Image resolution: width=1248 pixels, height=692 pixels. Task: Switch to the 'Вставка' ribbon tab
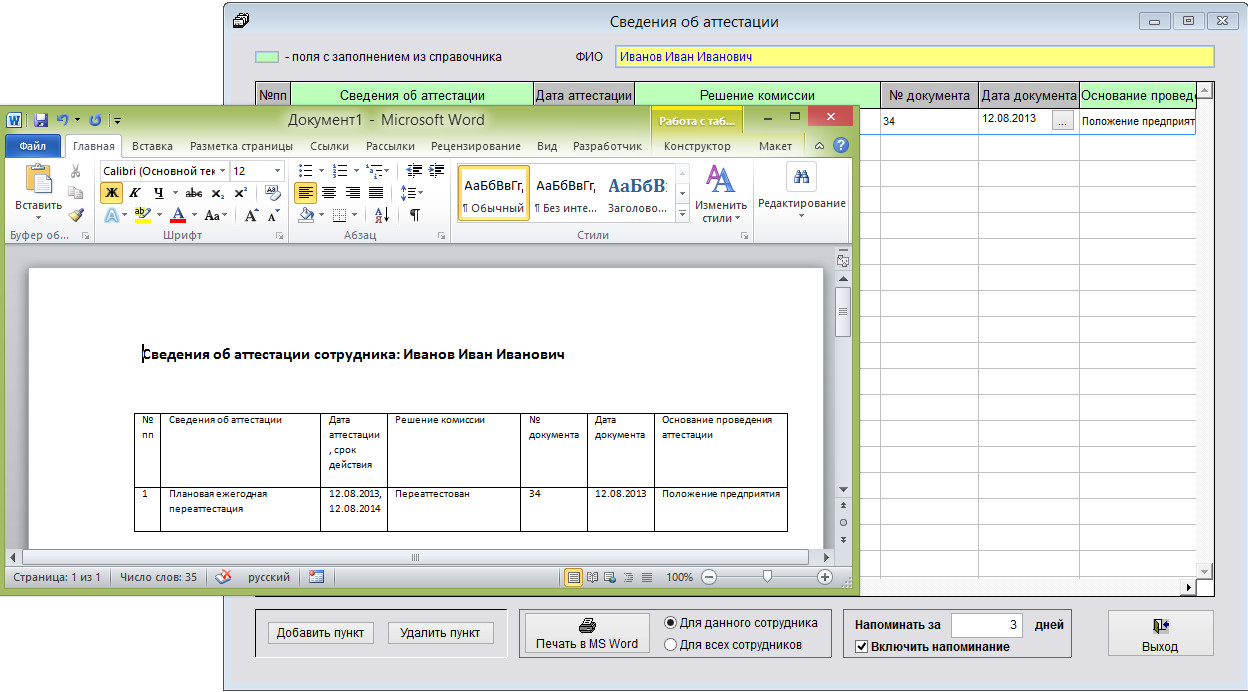pos(152,146)
